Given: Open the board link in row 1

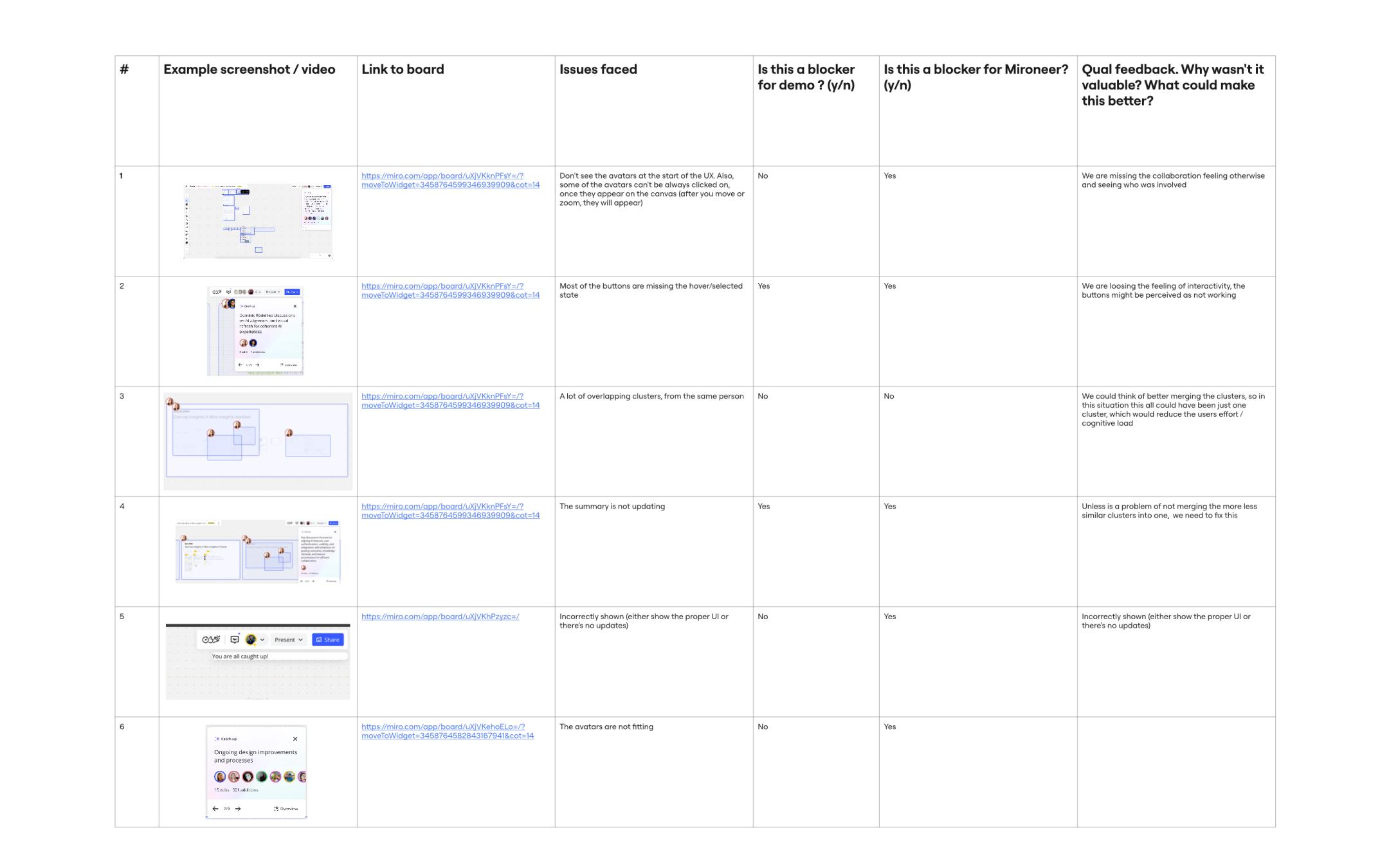Looking at the screenshot, I should (450, 180).
